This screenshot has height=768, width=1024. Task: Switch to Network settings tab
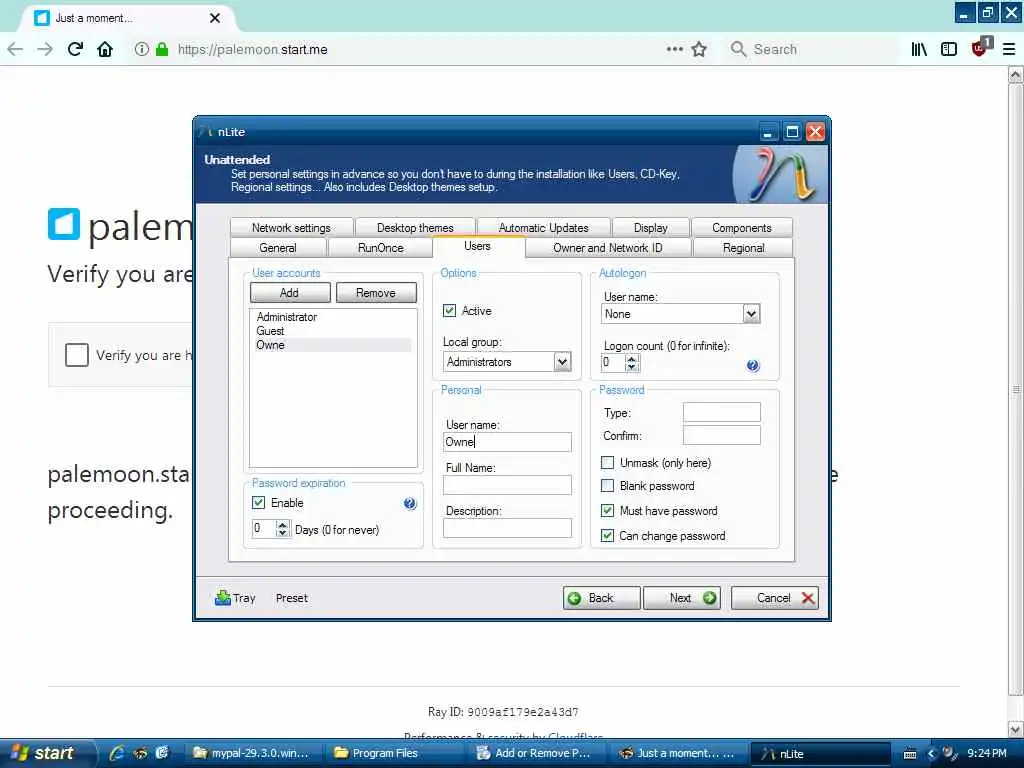pyautogui.click(x=291, y=228)
